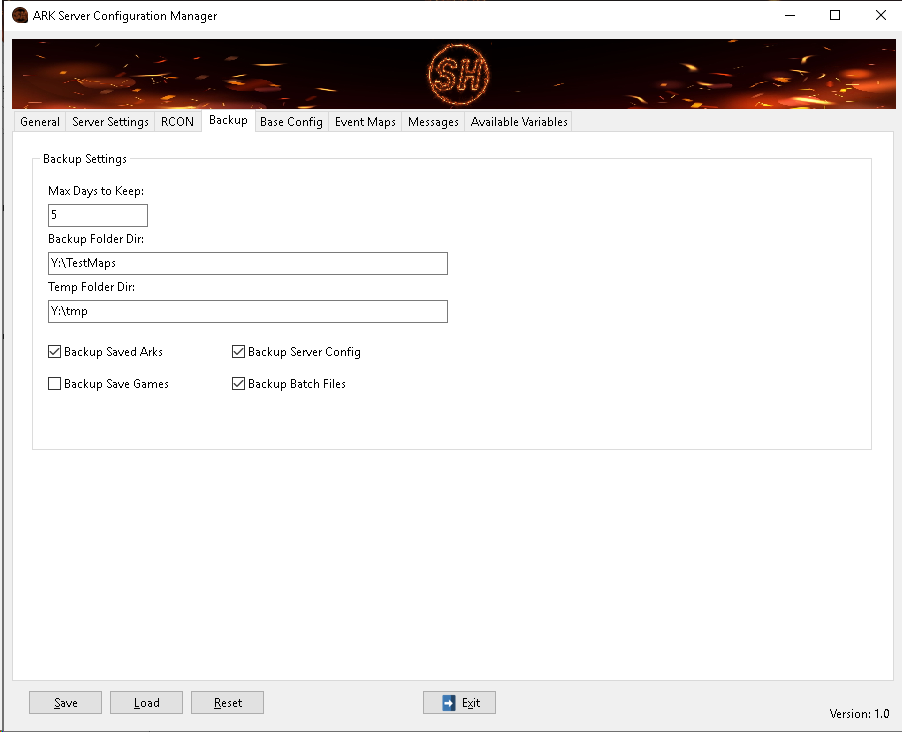Viewport: 902px width, 732px height.
Task: View the Available Variables tab
Action: coord(519,122)
